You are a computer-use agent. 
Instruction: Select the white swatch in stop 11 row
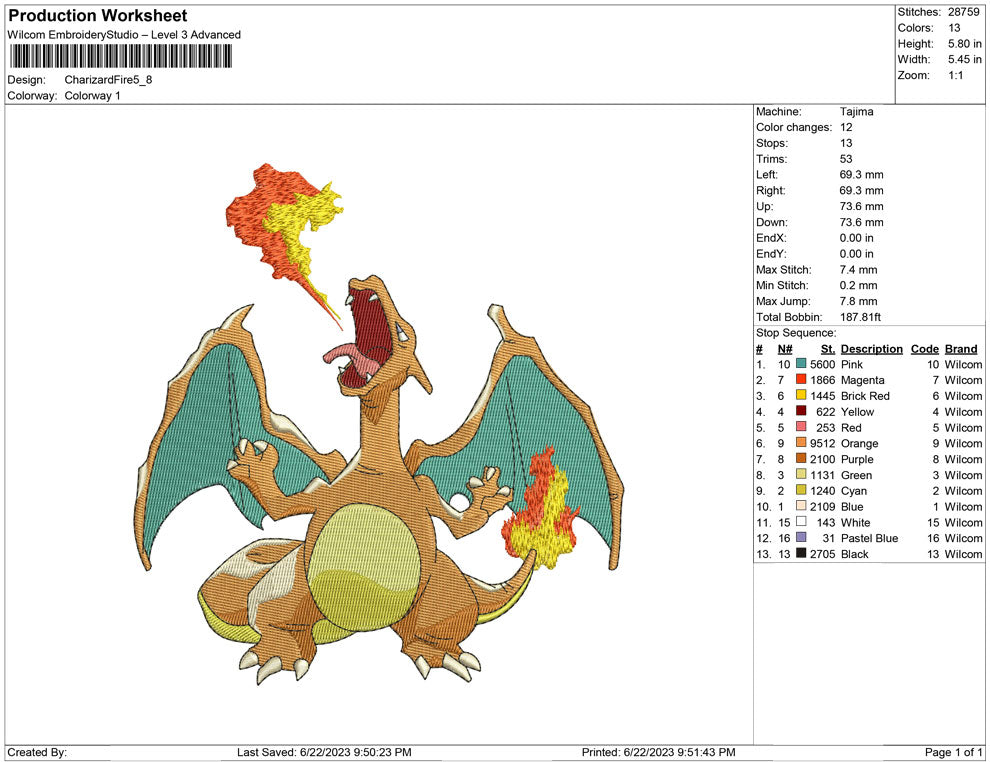[x=801, y=521]
